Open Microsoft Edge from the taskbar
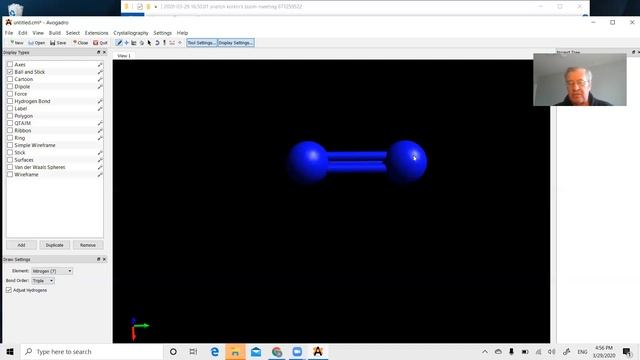The width and height of the screenshot is (640, 360). (215, 352)
